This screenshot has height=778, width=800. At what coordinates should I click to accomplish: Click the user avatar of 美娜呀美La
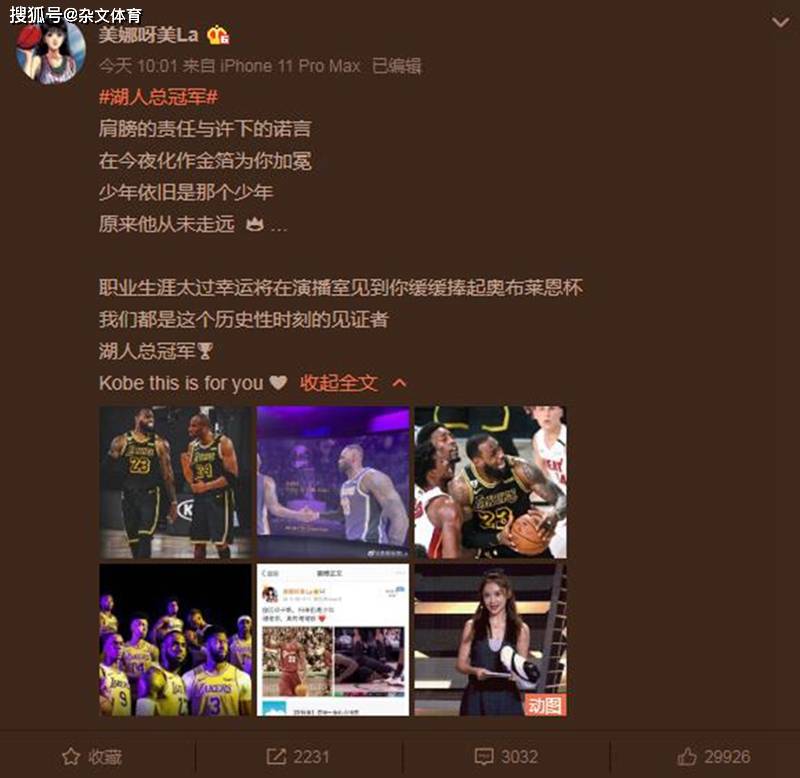(50, 53)
